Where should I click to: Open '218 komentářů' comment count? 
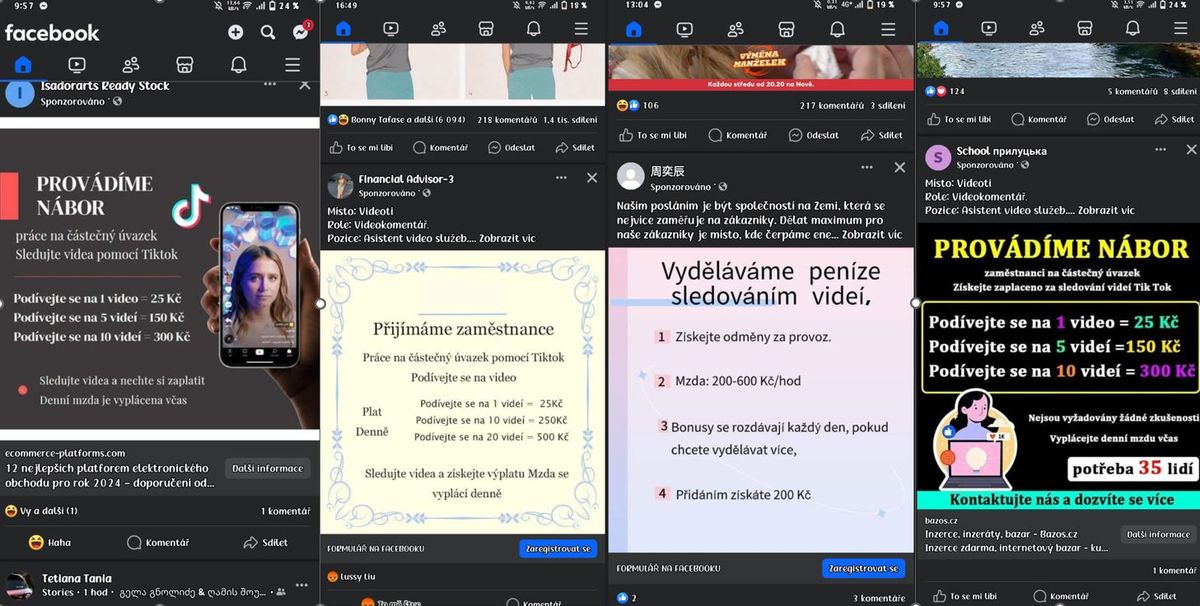[507, 120]
